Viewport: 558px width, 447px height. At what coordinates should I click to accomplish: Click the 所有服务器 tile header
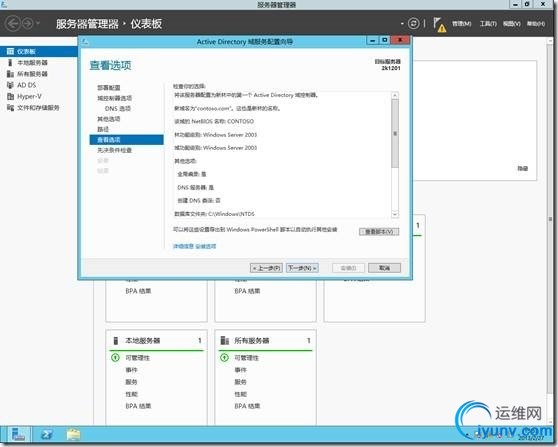[x=265, y=341]
